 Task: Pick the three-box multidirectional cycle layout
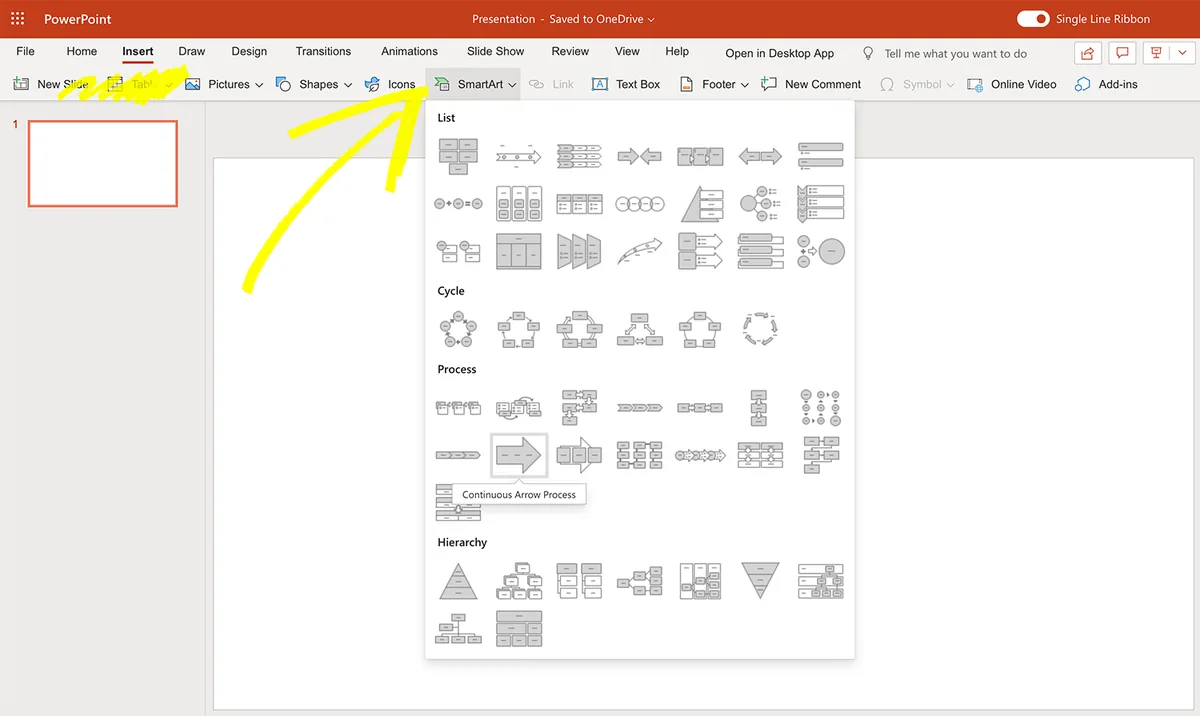[639, 329]
